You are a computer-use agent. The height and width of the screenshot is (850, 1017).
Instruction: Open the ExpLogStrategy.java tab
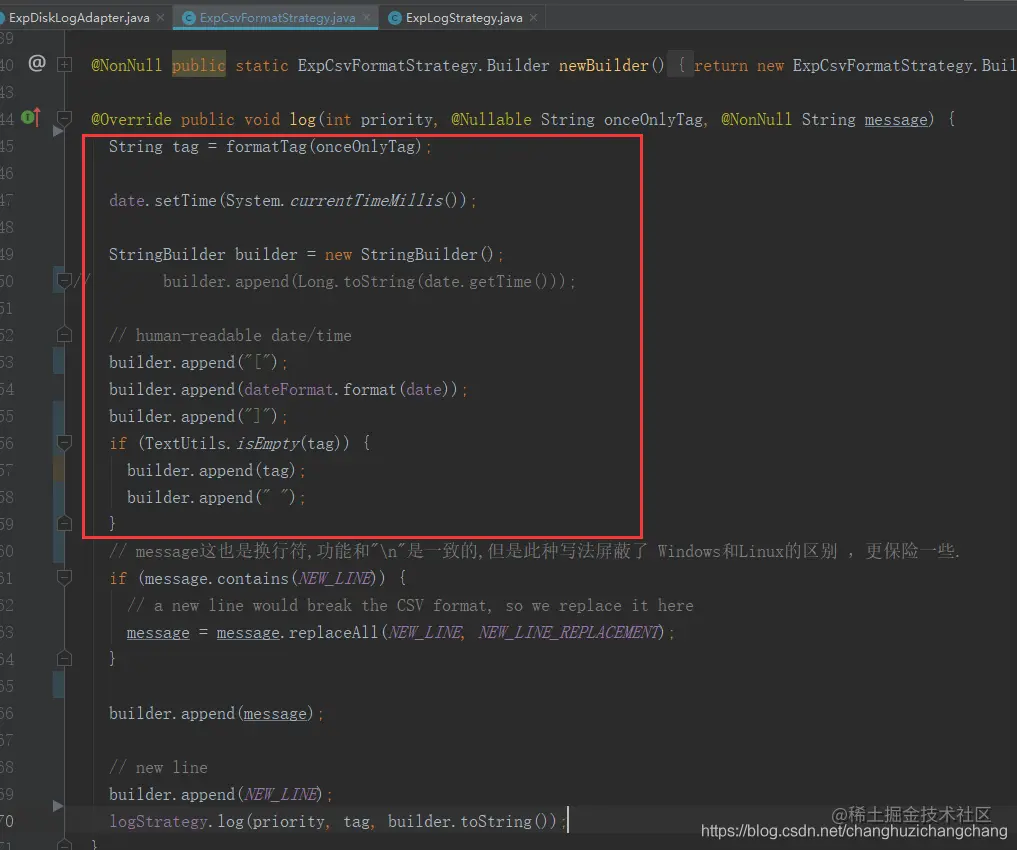point(464,18)
